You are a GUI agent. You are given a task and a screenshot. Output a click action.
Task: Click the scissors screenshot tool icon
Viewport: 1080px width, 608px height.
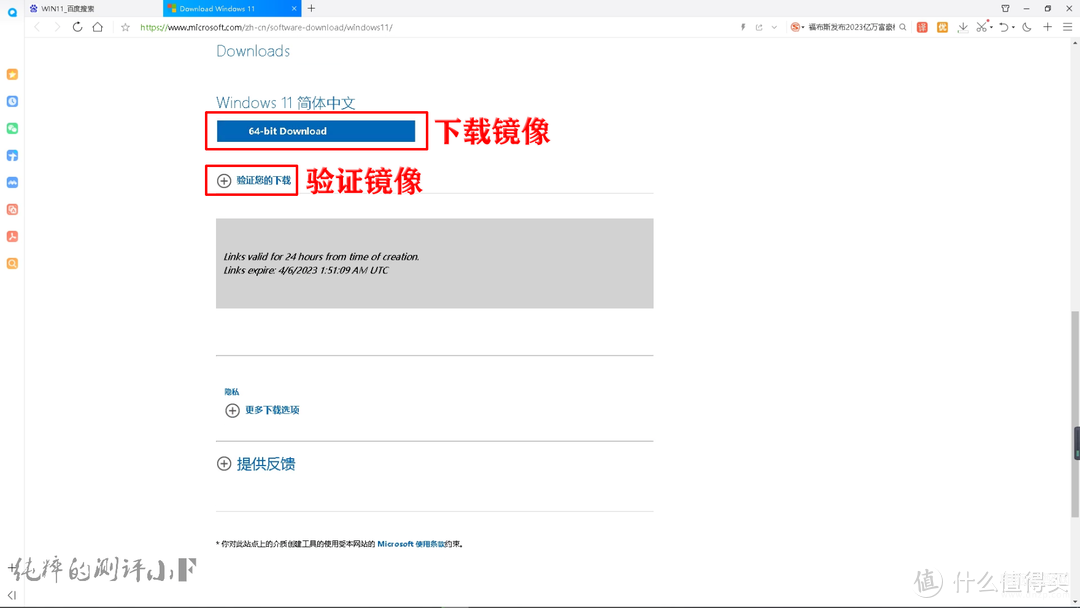982,28
